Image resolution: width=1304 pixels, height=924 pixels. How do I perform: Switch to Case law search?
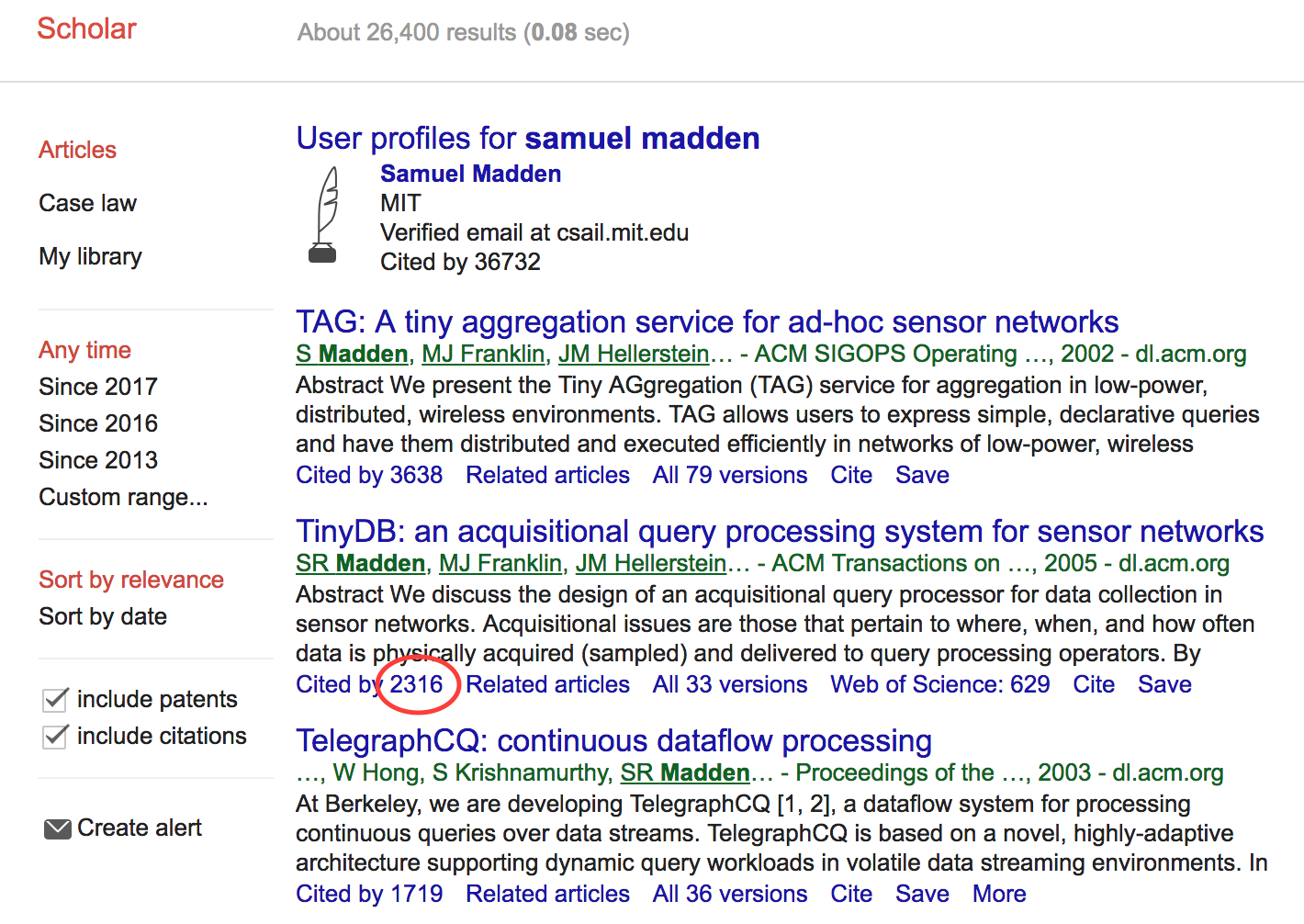pos(87,203)
